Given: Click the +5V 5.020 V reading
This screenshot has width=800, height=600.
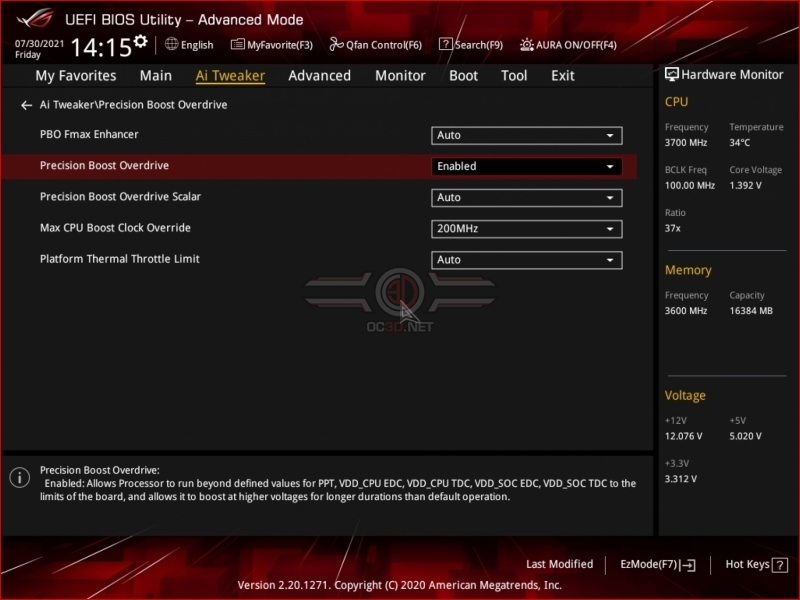Looking at the screenshot, I should point(745,436).
